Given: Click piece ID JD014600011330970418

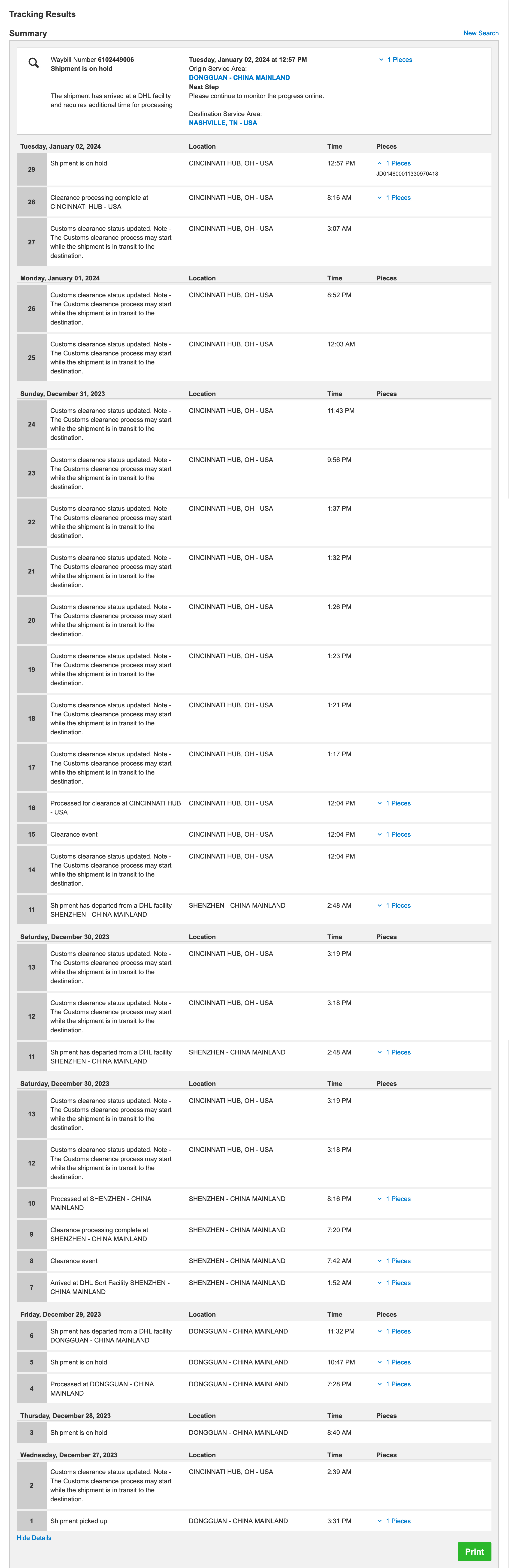Looking at the screenshot, I should point(407,174).
